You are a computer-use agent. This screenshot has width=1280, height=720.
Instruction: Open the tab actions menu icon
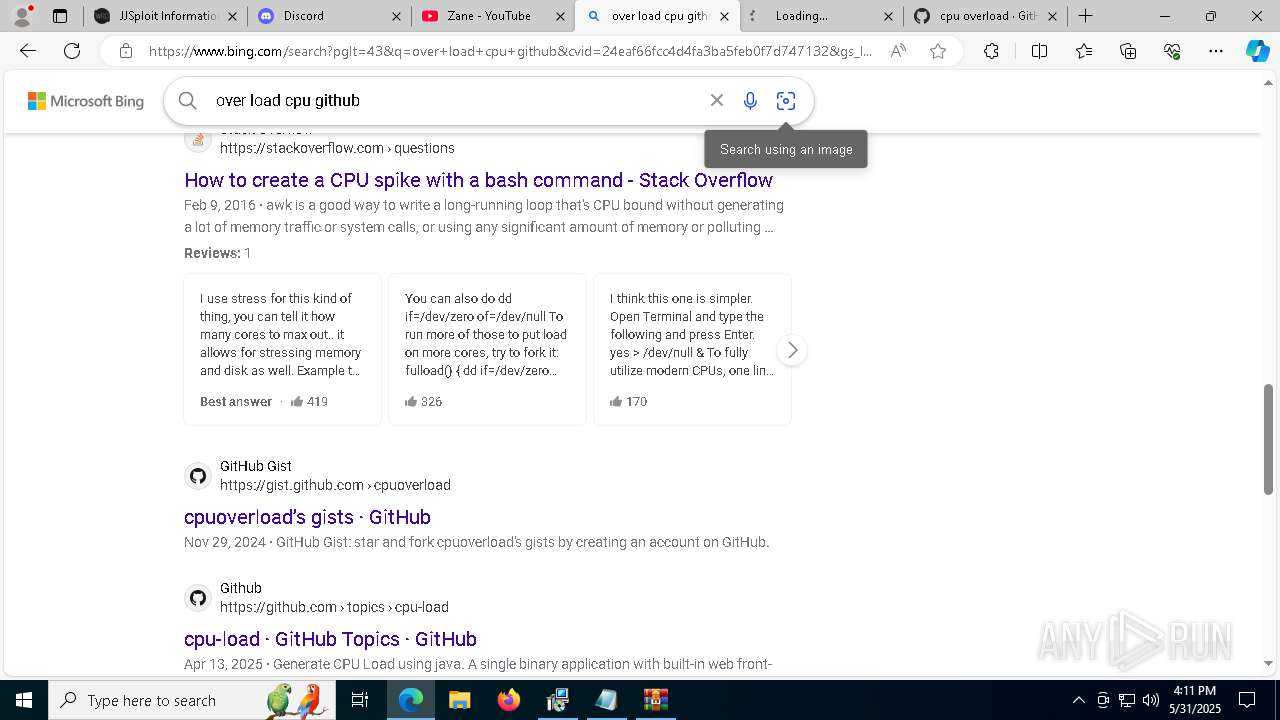(60, 16)
